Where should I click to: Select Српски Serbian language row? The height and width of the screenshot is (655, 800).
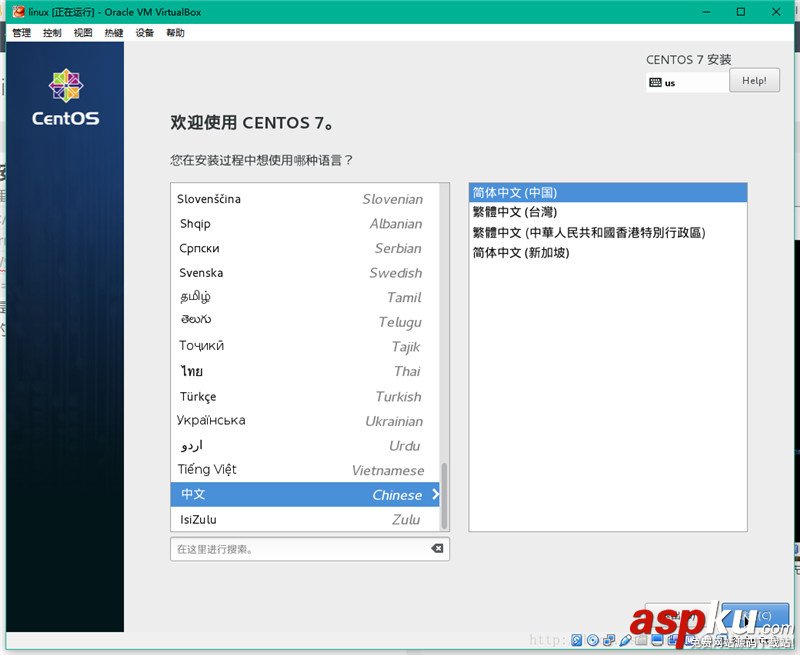pos(305,248)
